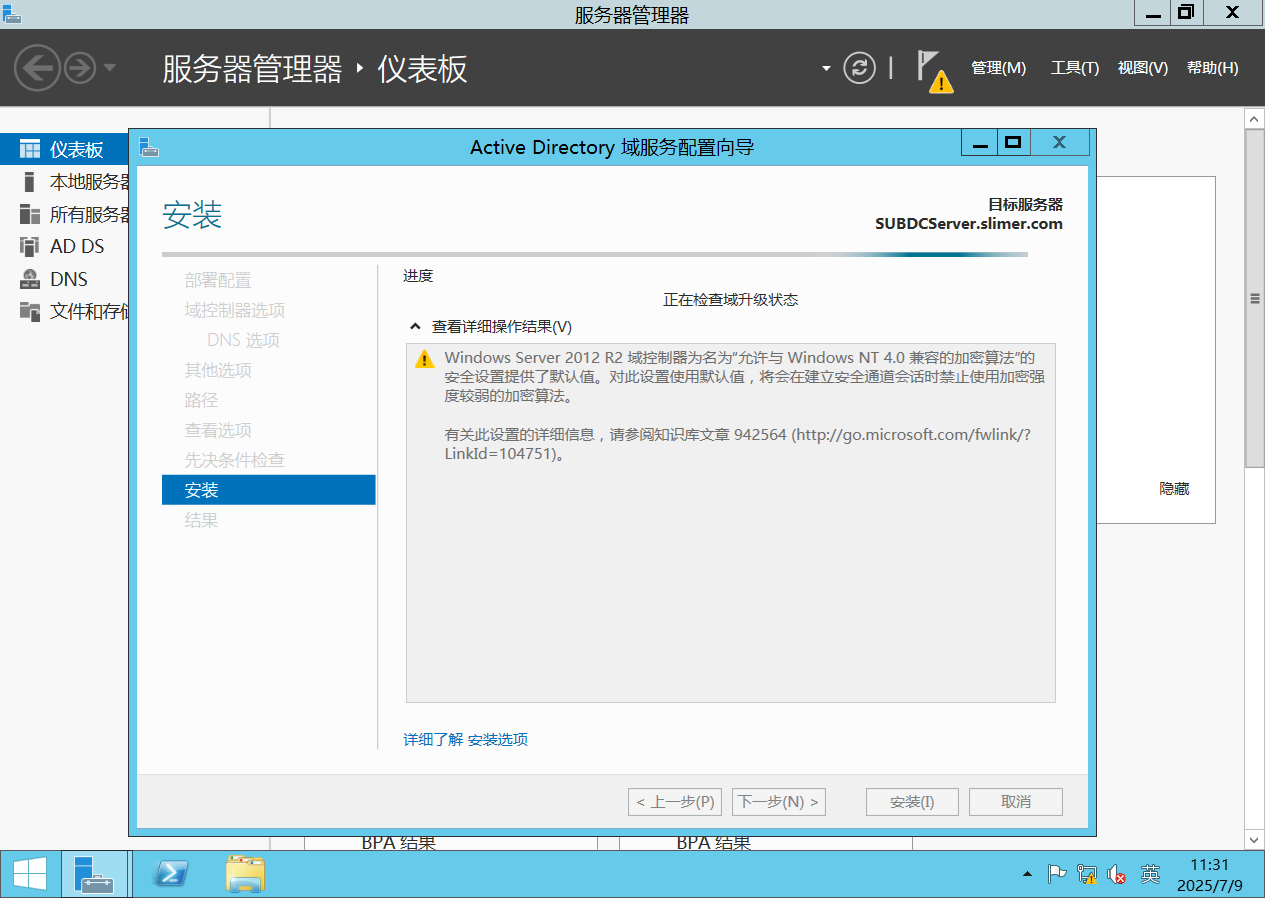This screenshot has height=898, width=1265.
Task: Click 隐藏 link on the dashboard
Action: 1174,489
